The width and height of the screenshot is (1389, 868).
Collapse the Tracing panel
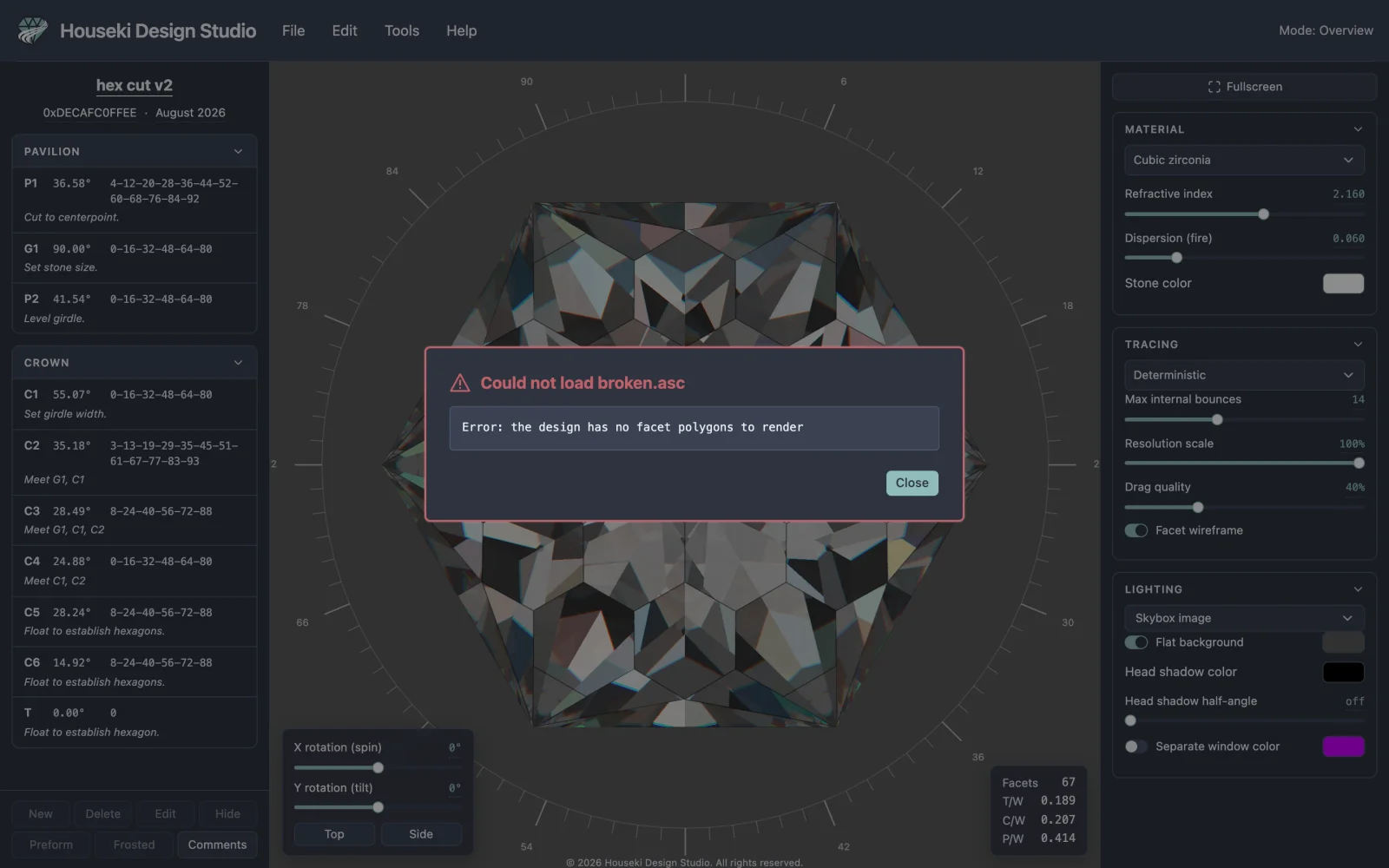click(x=1358, y=345)
